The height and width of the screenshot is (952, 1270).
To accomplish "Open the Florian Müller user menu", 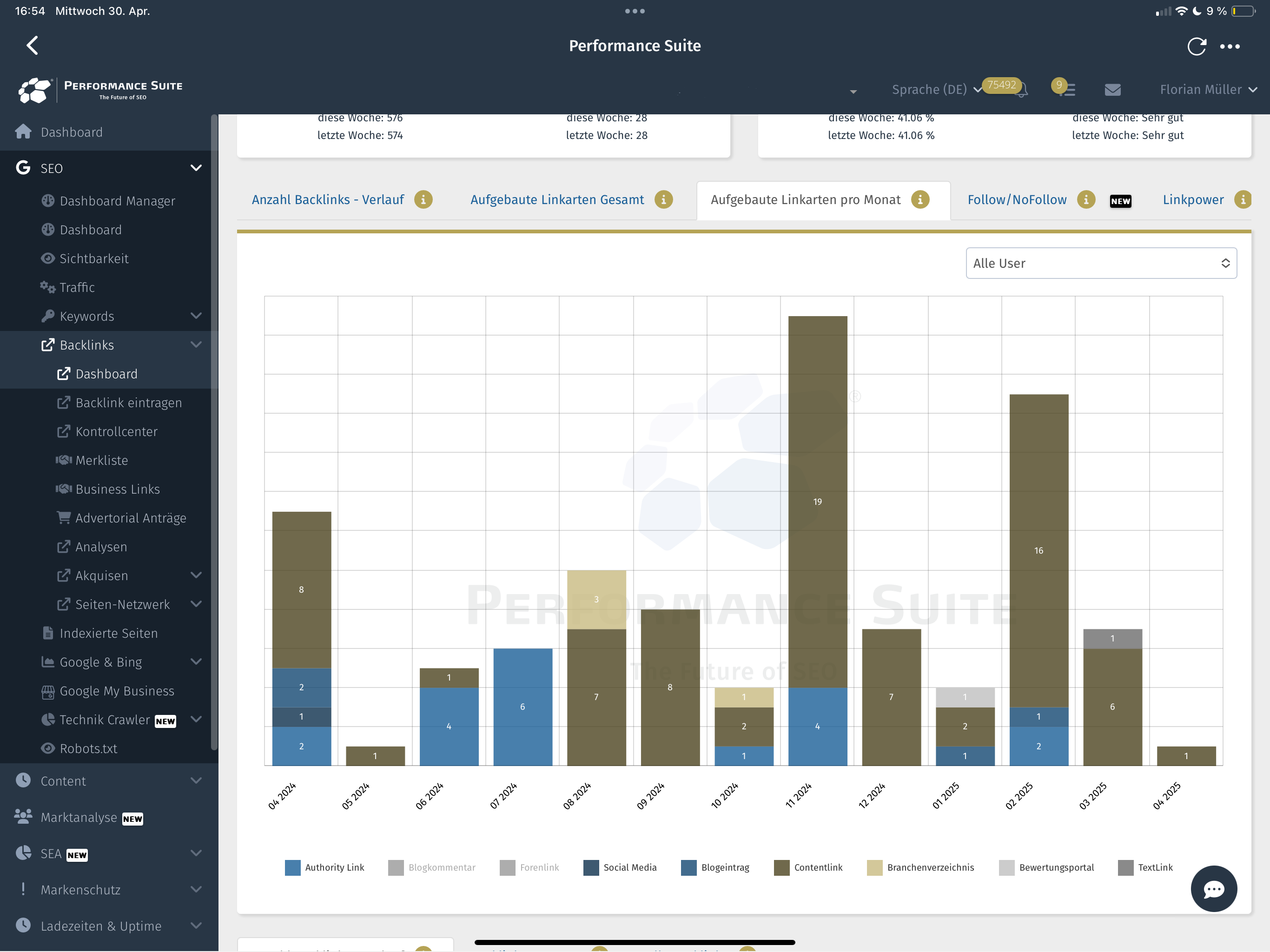I will [1209, 90].
